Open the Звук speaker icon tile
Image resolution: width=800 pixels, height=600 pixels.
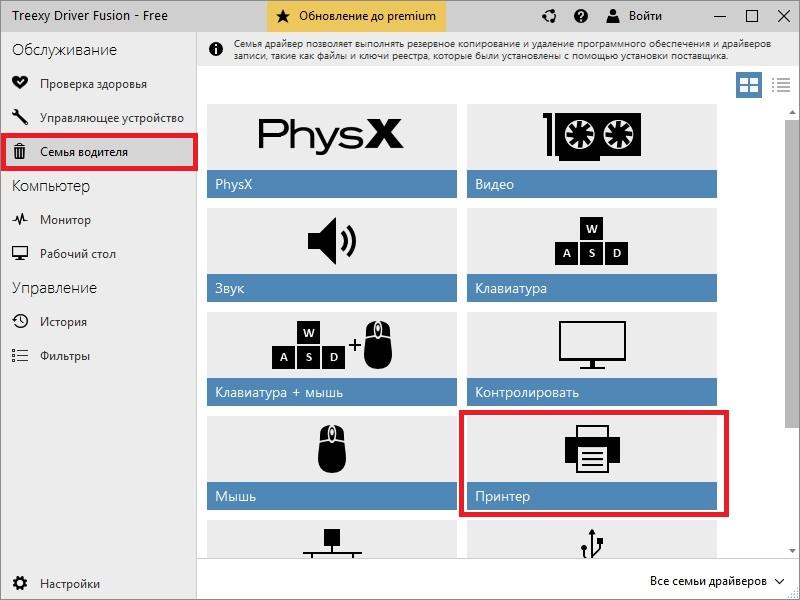331,241
